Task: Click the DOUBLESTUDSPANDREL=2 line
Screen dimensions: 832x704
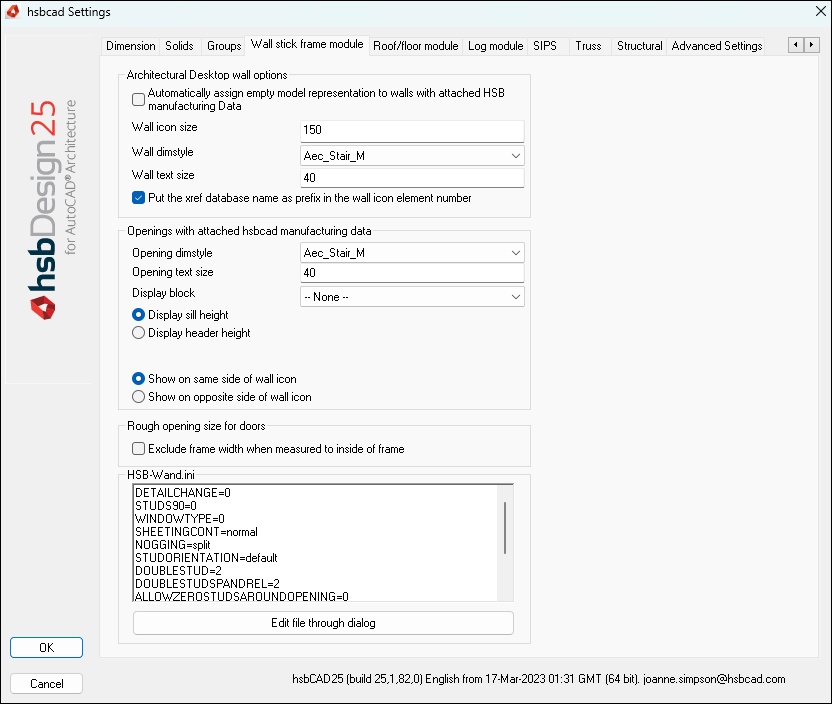Action: 207,584
